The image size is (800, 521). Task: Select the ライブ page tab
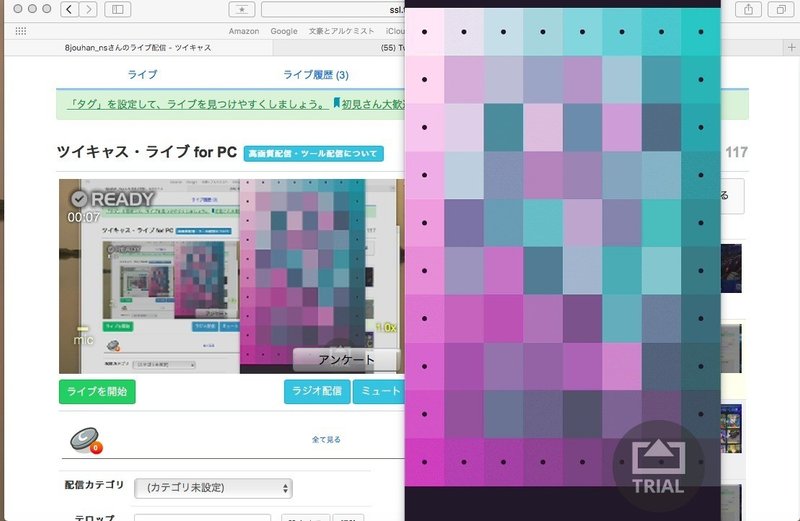click(142, 75)
